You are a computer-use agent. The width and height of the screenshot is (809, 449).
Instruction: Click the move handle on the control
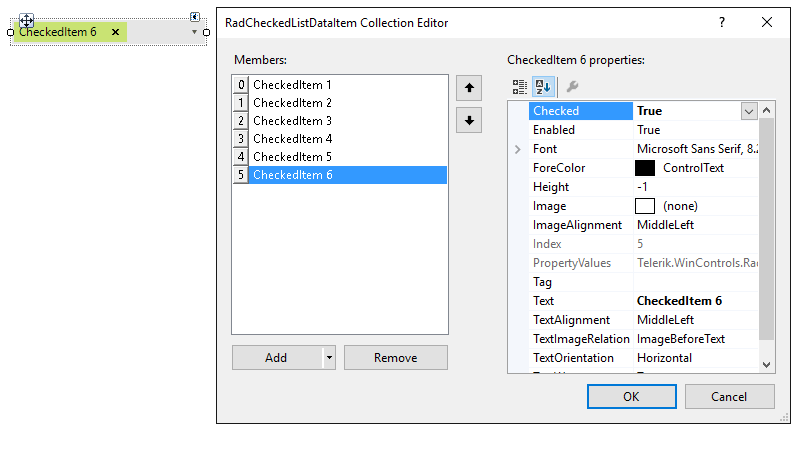pos(26,21)
